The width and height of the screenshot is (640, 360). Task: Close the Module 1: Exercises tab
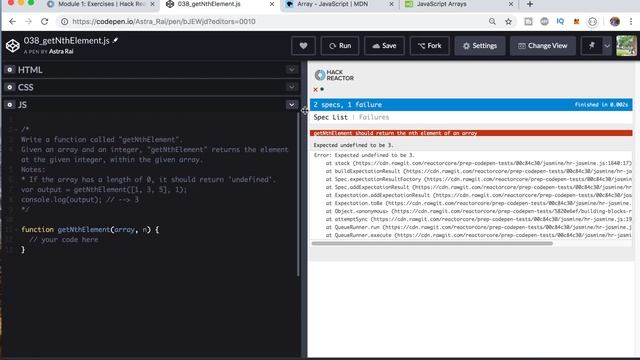(x=153, y=4)
